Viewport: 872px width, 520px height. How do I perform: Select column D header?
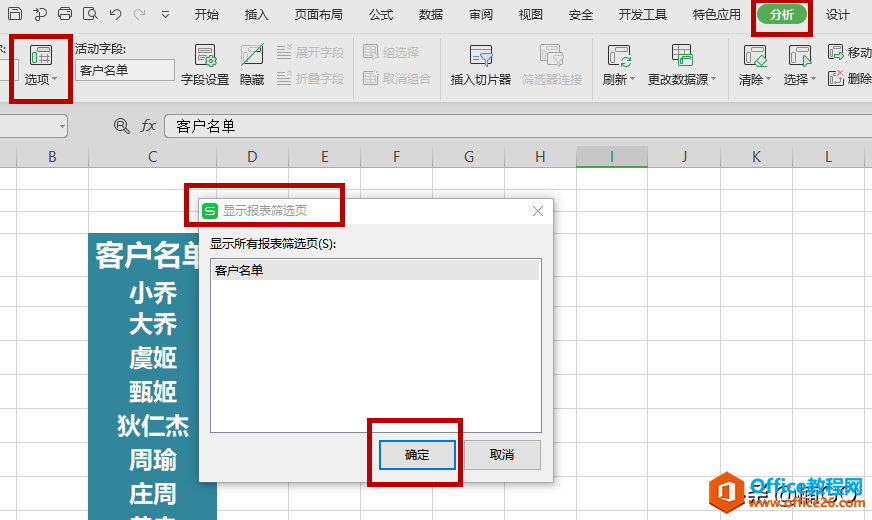(x=252, y=157)
